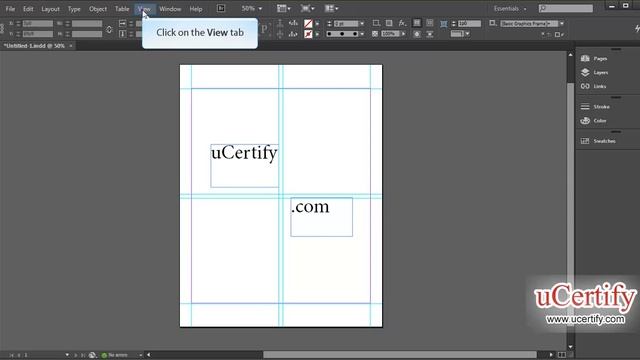This screenshot has width=640, height=360.
Task: Click the uCertify text frame
Action: (x=244, y=166)
